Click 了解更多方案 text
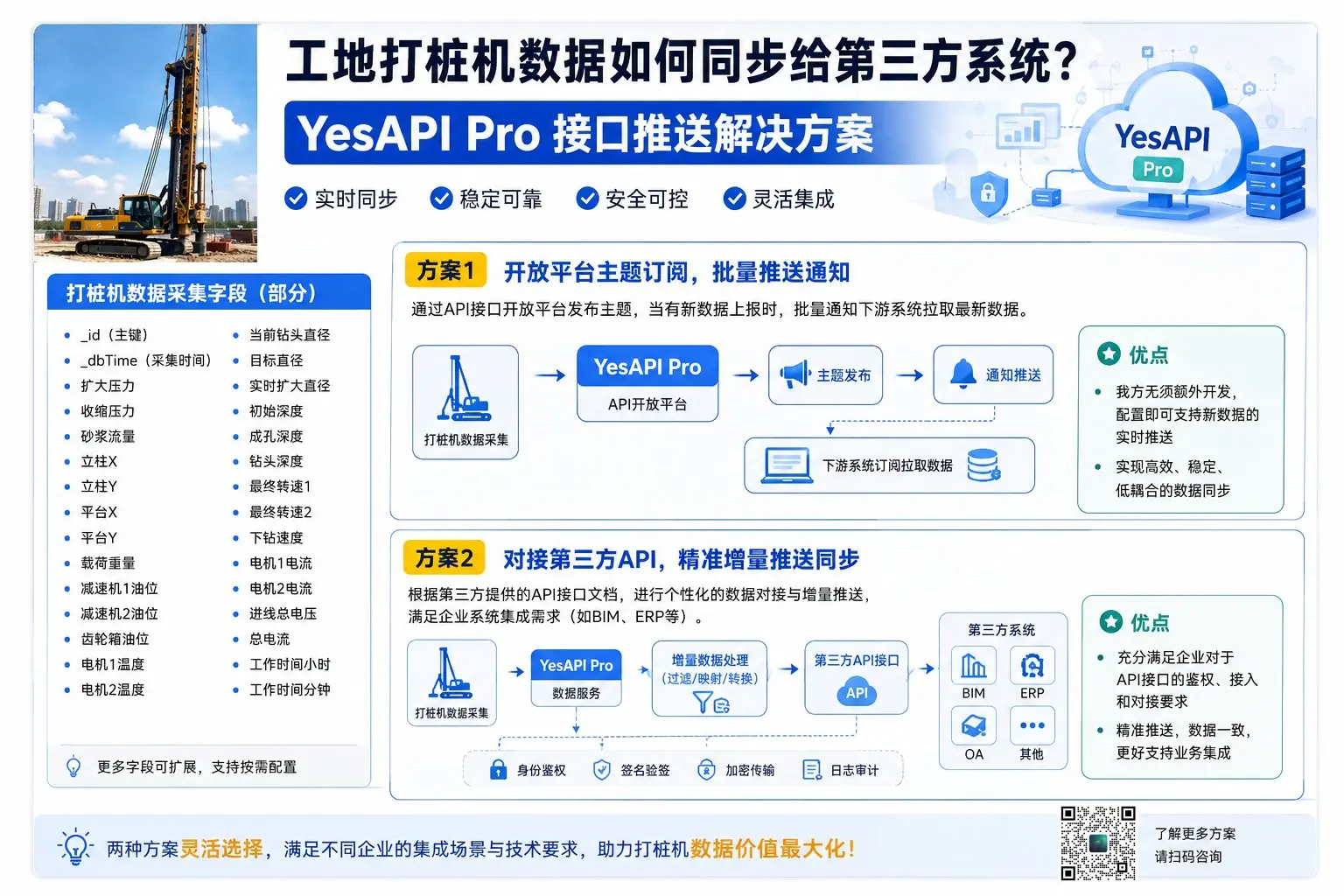The width and height of the screenshot is (1344, 896). [x=1195, y=833]
